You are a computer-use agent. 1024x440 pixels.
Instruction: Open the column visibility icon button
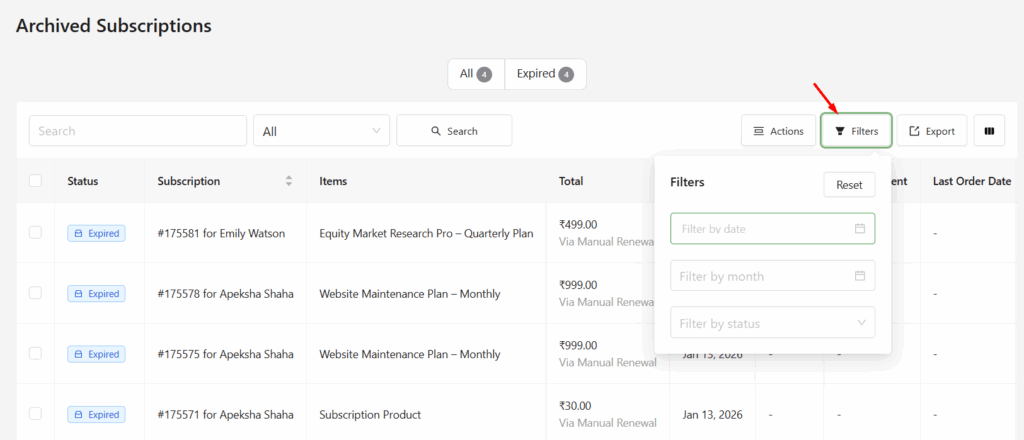pos(989,131)
